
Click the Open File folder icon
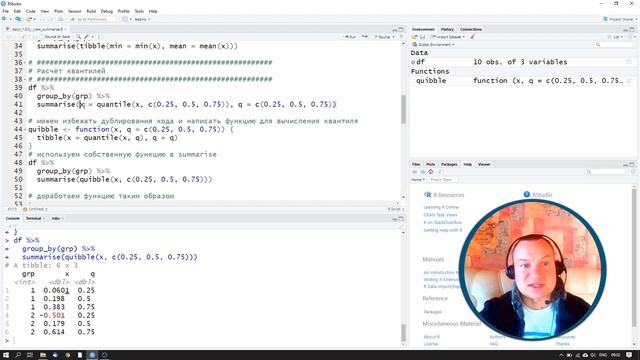[x=28, y=19]
